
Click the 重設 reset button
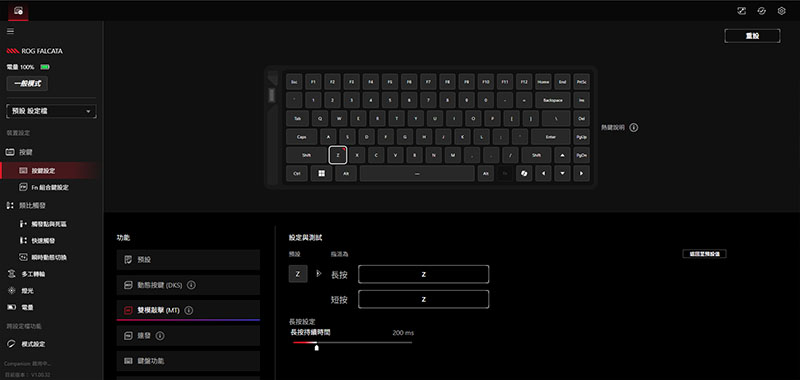click(x=752, y=36)
